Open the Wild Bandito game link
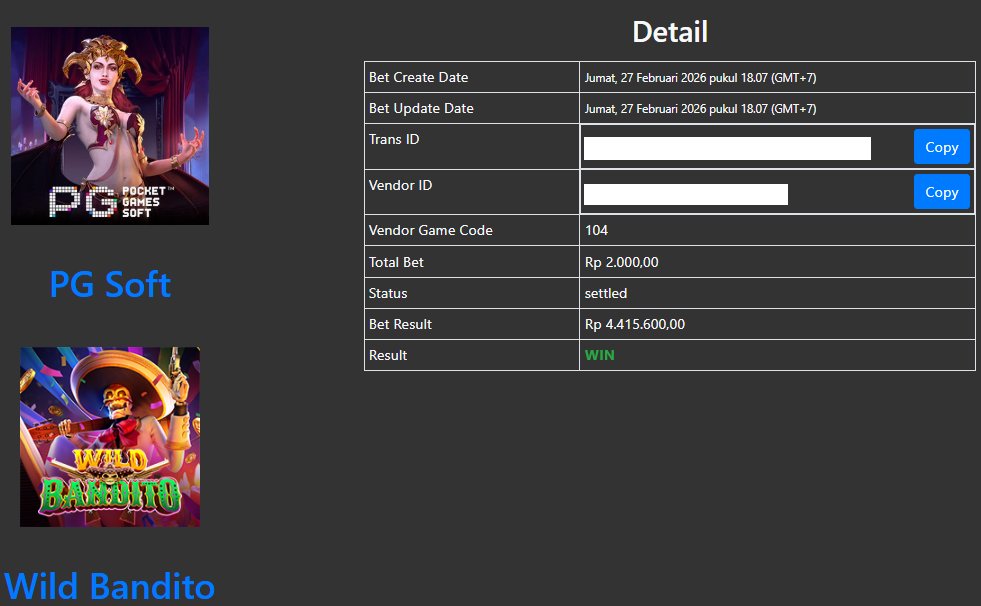Screen dimensions: 981x606 point(109,587)
